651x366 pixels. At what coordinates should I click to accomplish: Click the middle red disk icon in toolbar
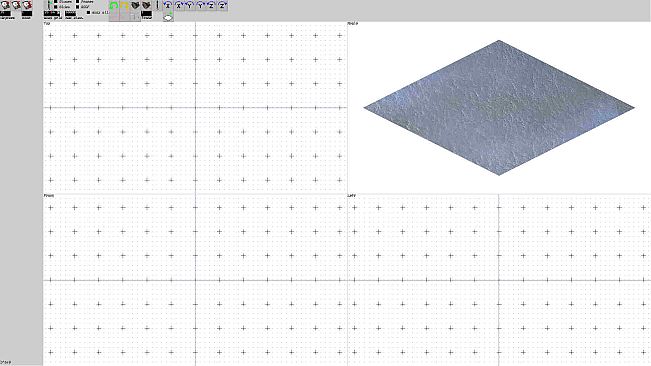point(16,5)
